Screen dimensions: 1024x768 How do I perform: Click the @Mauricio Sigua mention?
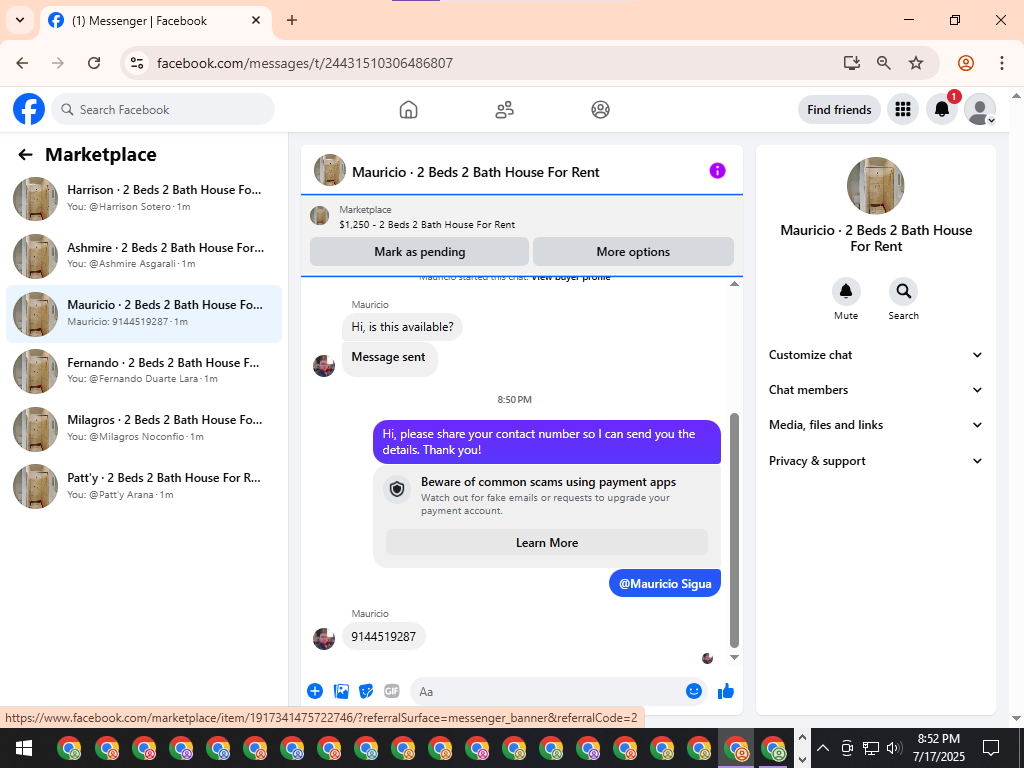pos(665,584)
